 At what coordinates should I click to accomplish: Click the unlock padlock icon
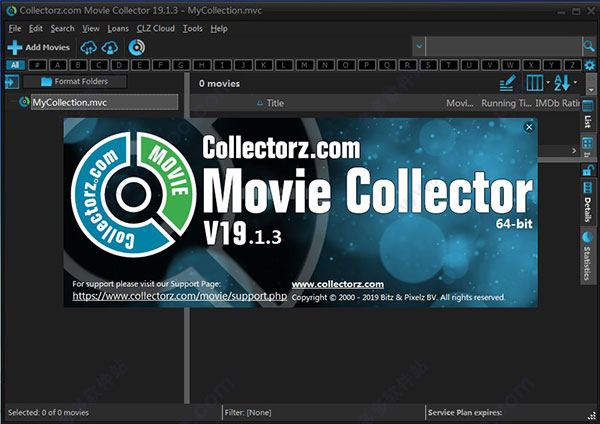click(x=588, y=170)
